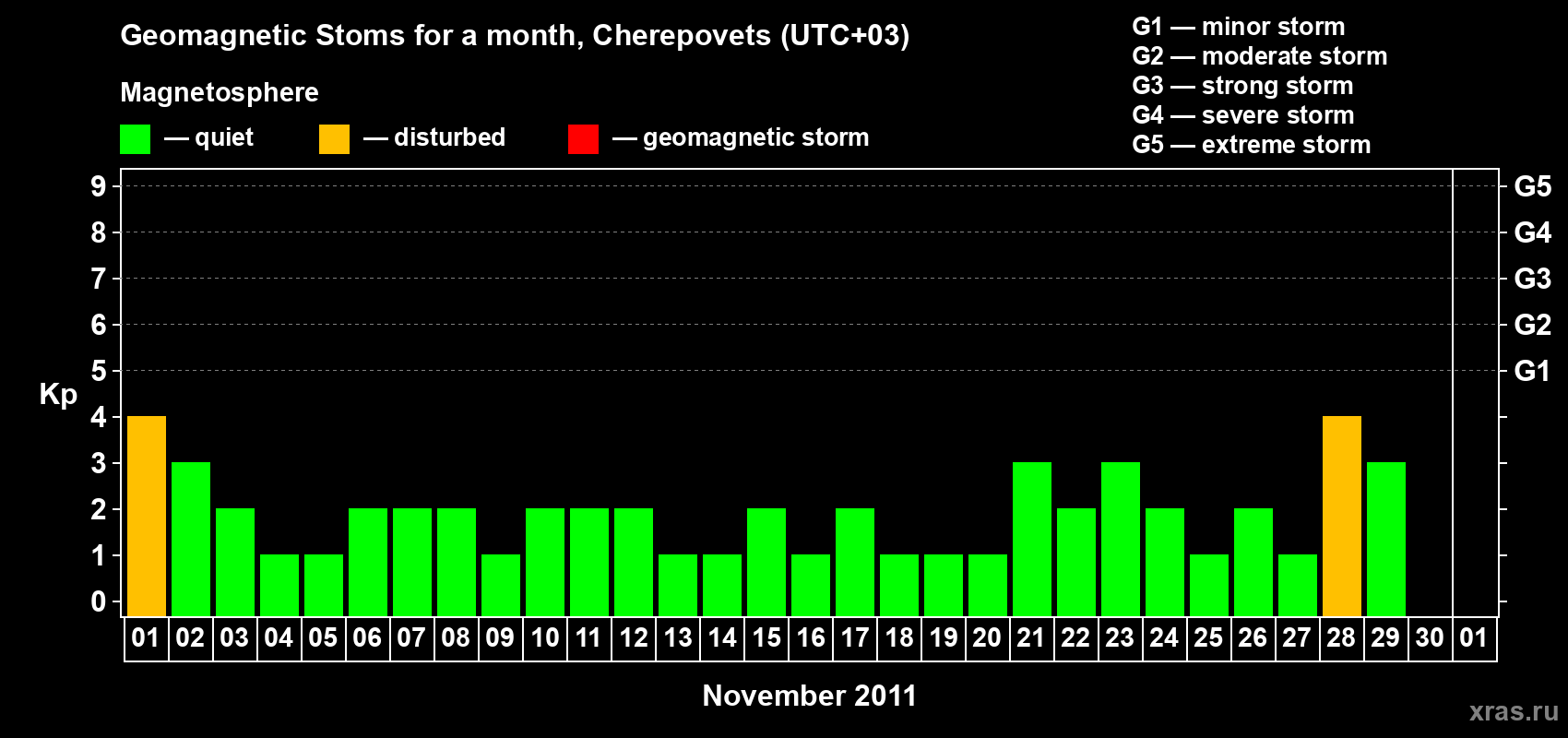Select date label 09 on axis
The width and height of the screenshot is (1568, 738).
[x=500, y=638]
